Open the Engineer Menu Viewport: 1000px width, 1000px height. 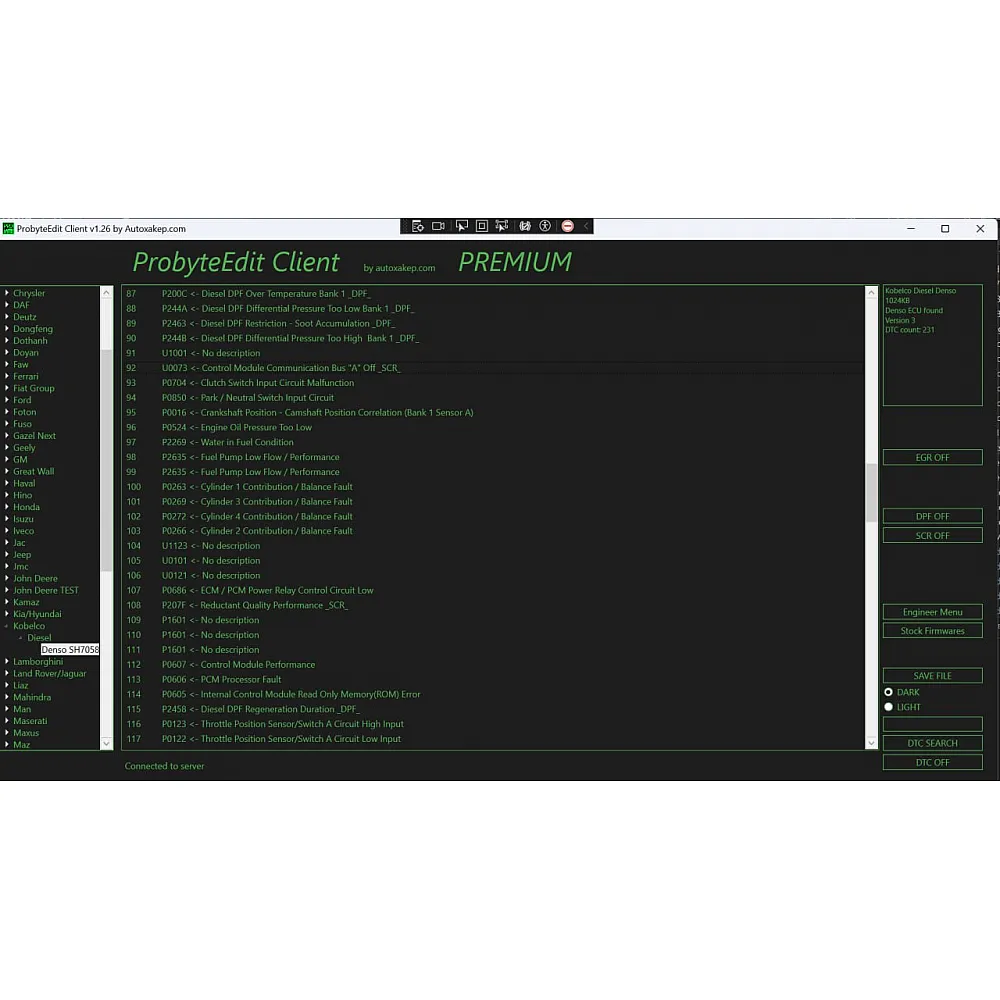tap(932, 612)
